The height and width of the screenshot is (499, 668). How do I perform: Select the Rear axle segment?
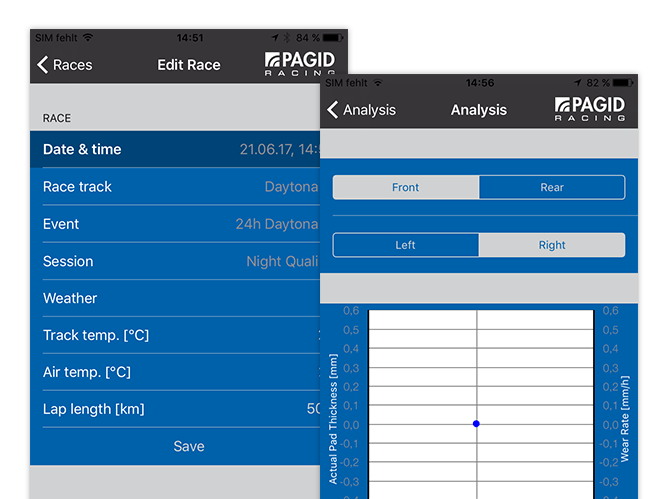click(552, 187)
